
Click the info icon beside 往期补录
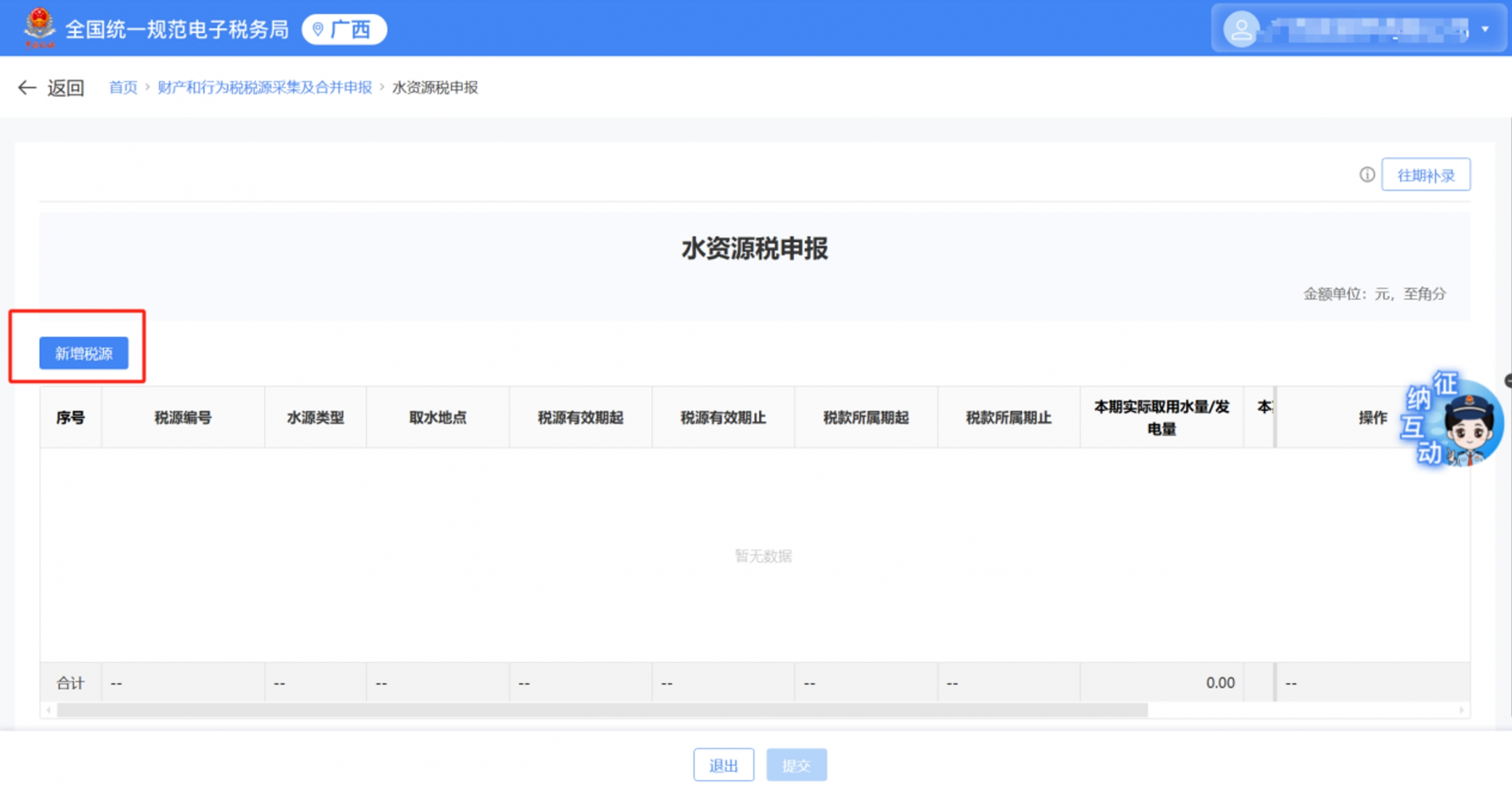(x=1366, y=175)
